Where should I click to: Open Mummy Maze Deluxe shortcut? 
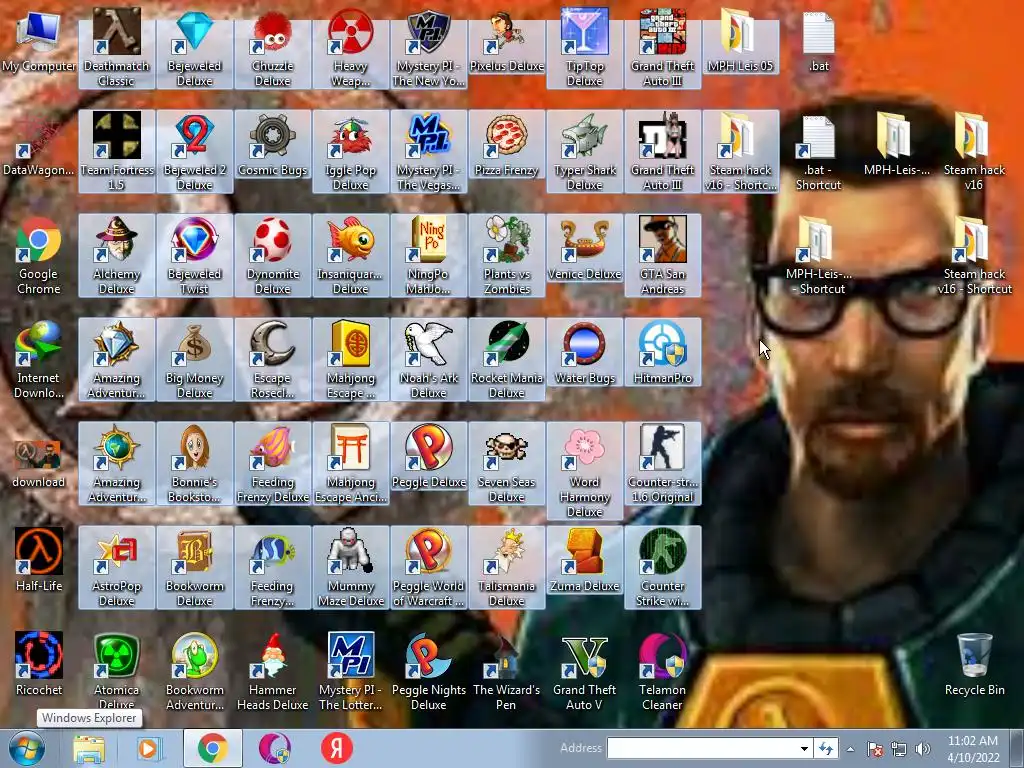[351, 567]
